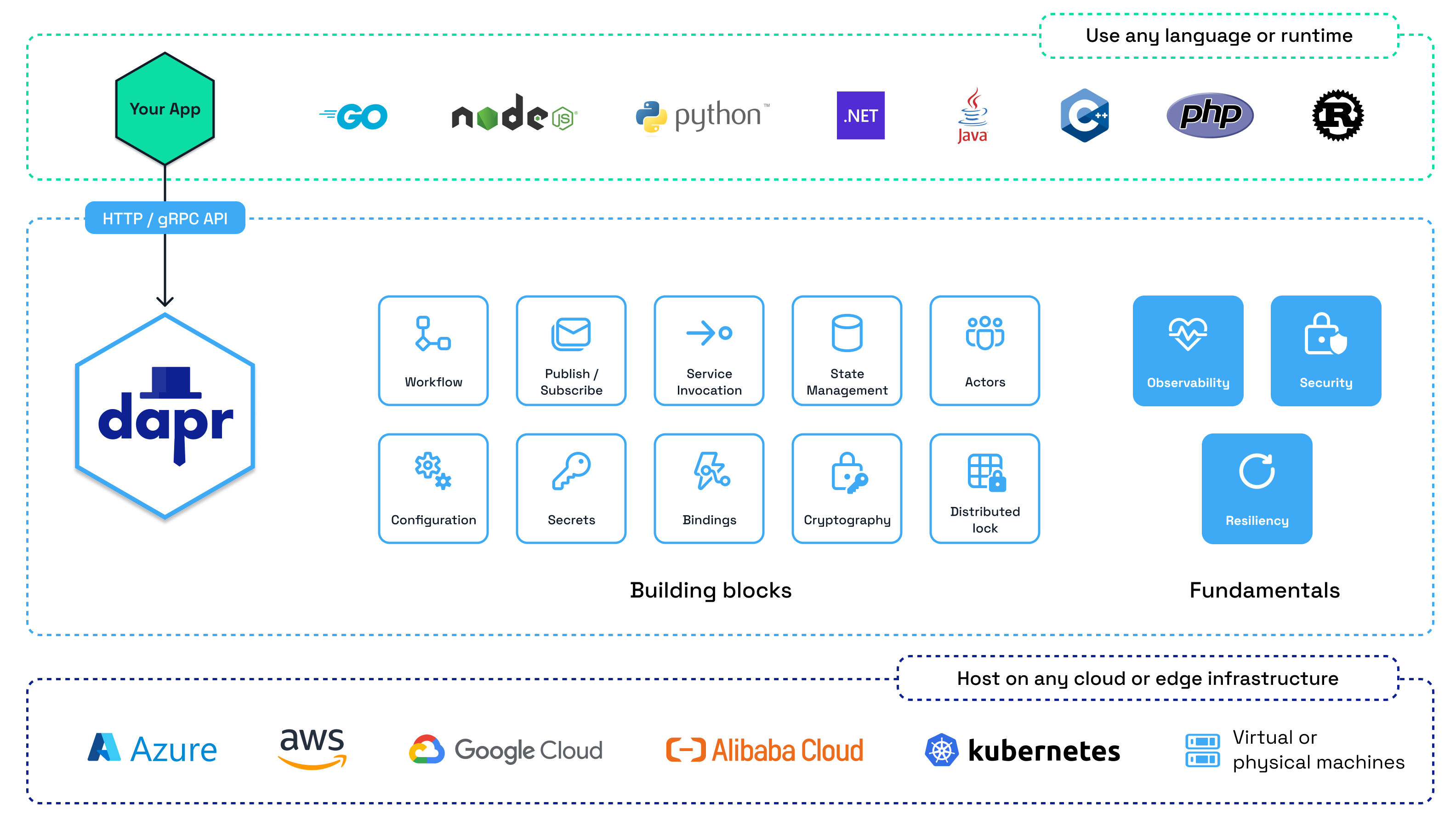Click the Workflow building block icon

point(433,333)
